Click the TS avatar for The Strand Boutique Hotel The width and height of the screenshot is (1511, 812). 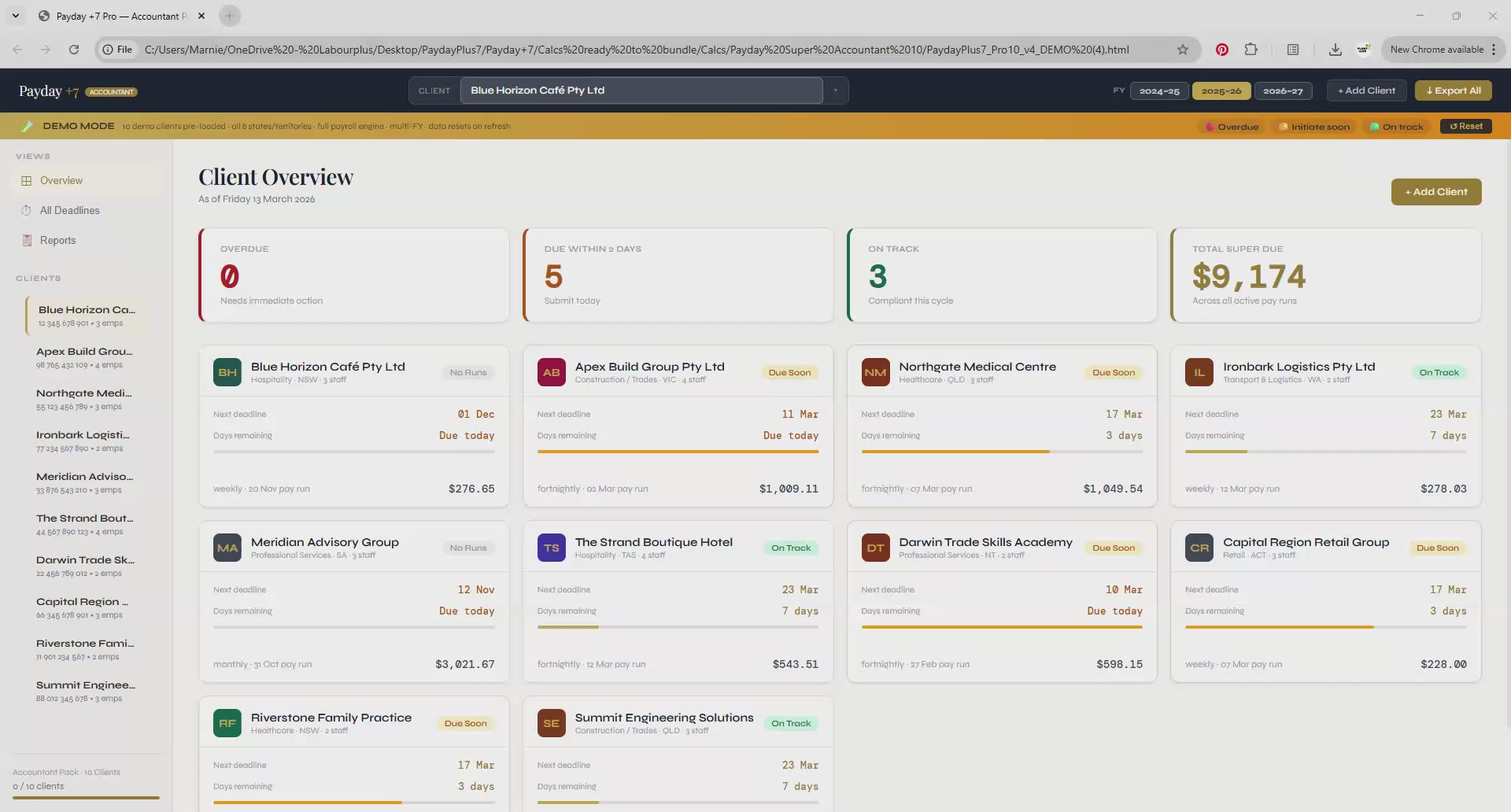point(551,548)
